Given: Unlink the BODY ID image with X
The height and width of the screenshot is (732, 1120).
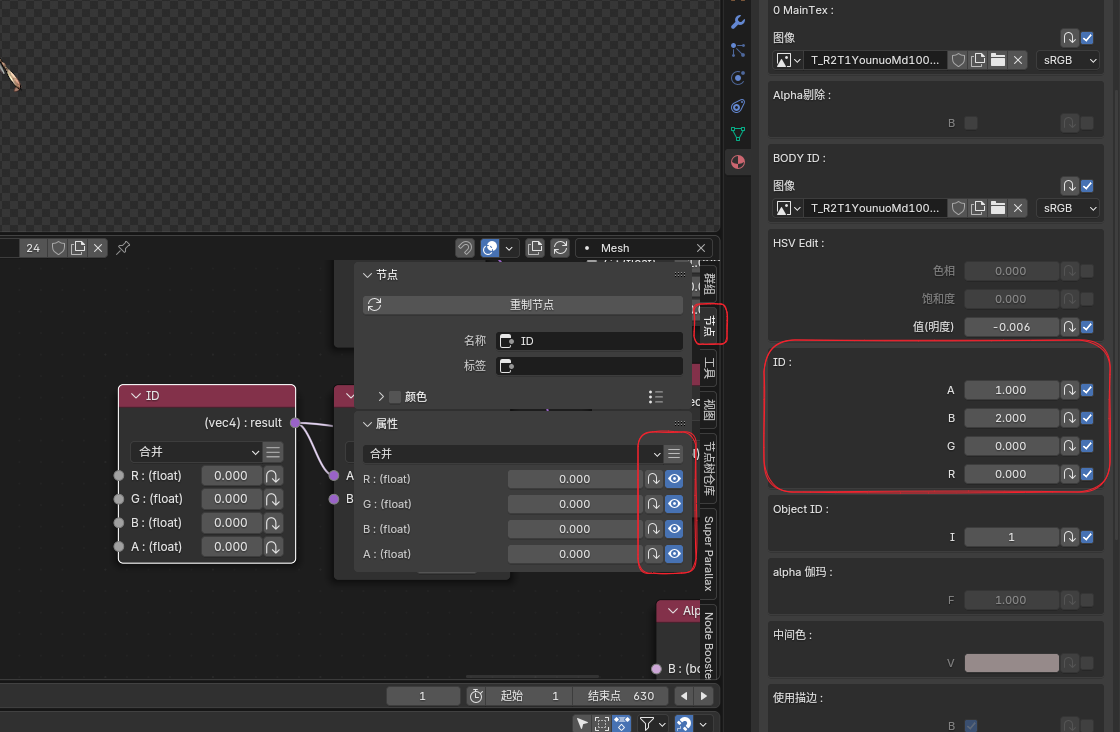Looking at the screenshot, I should coord(1017,208).
